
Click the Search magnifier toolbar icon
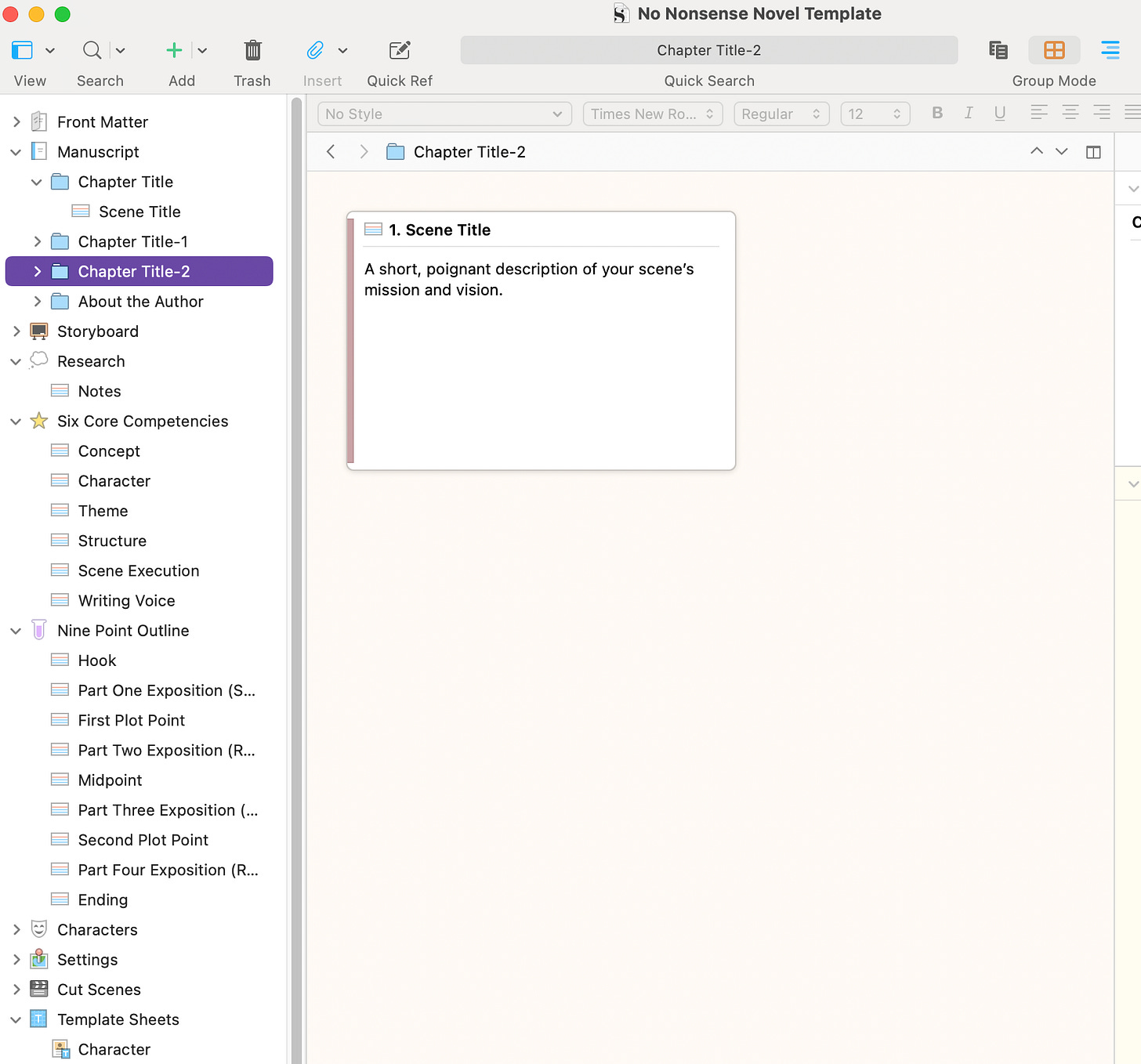coord(92,49)
